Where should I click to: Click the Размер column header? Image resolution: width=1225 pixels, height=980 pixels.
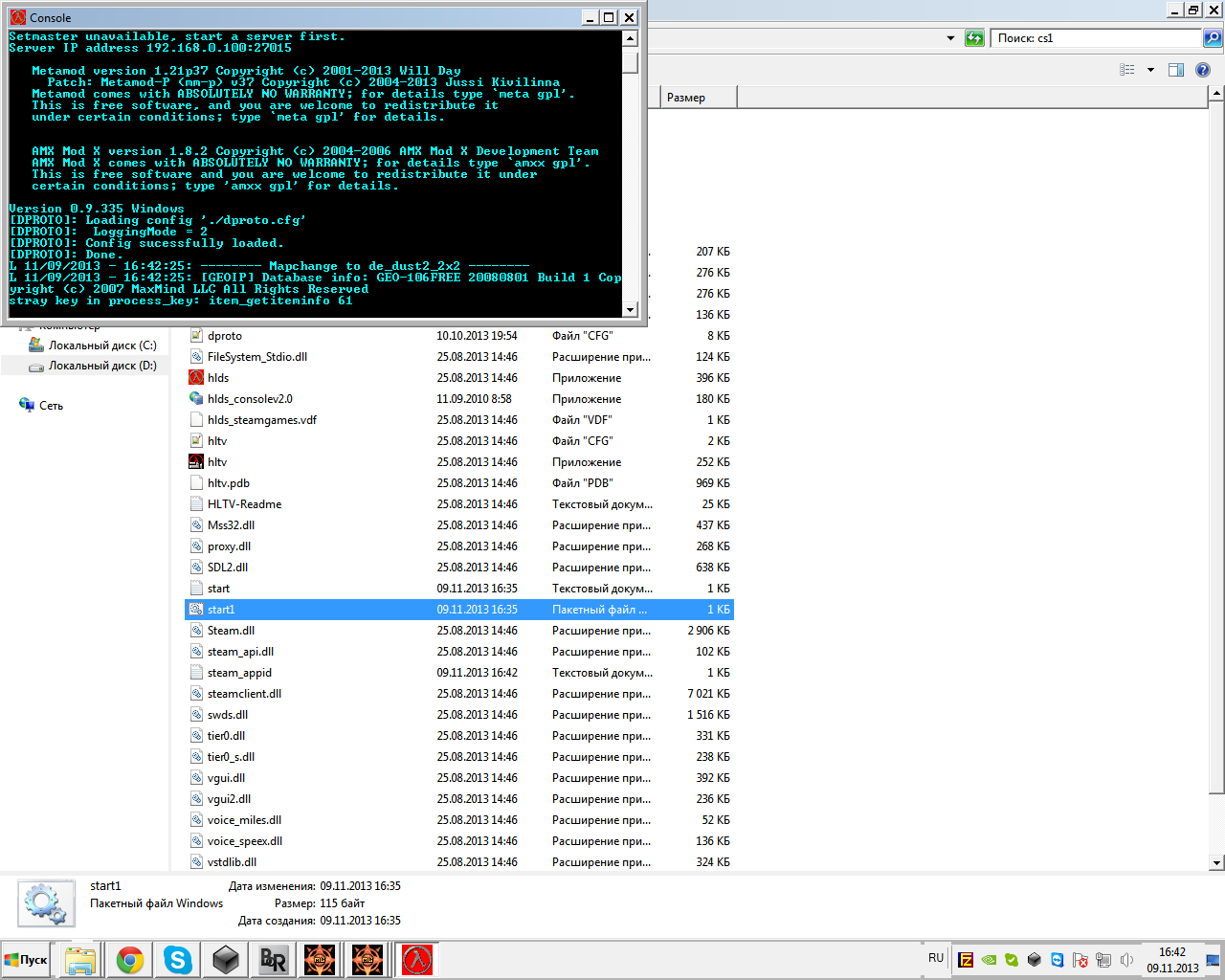(698, 98)
